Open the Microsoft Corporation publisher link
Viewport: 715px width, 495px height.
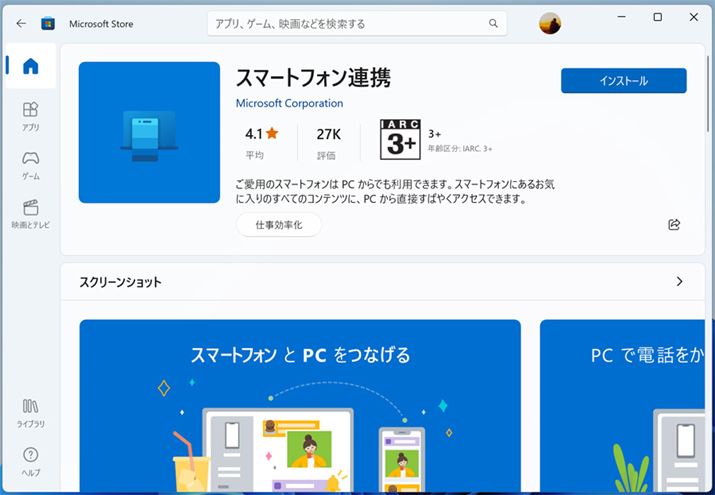(289, 103)
